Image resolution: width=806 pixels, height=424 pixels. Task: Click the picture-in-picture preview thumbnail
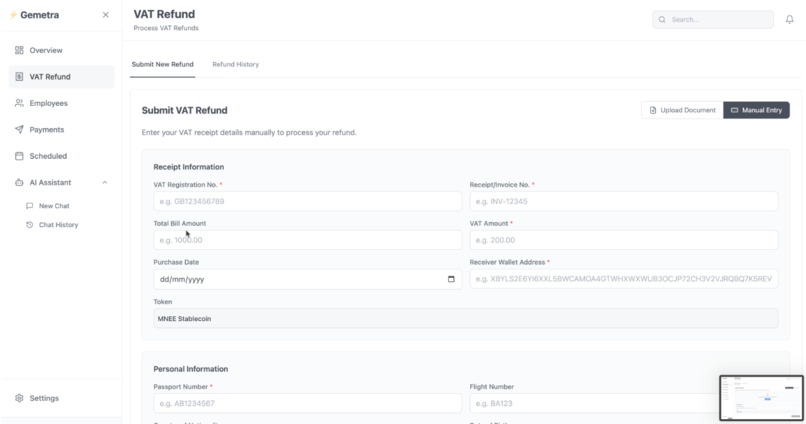[x=761, y=398]
